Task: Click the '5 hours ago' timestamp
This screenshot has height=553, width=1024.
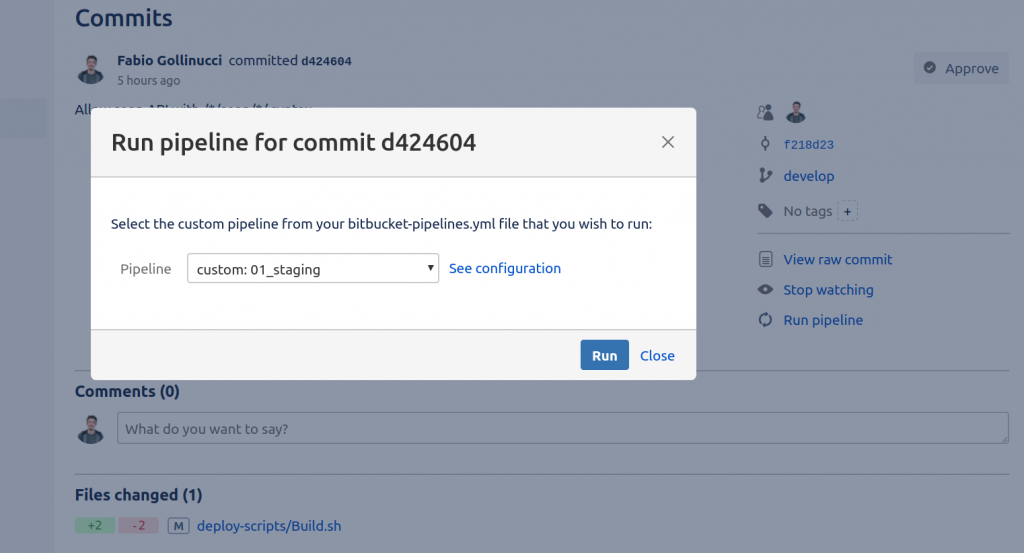Action: (x=148, y=80)
